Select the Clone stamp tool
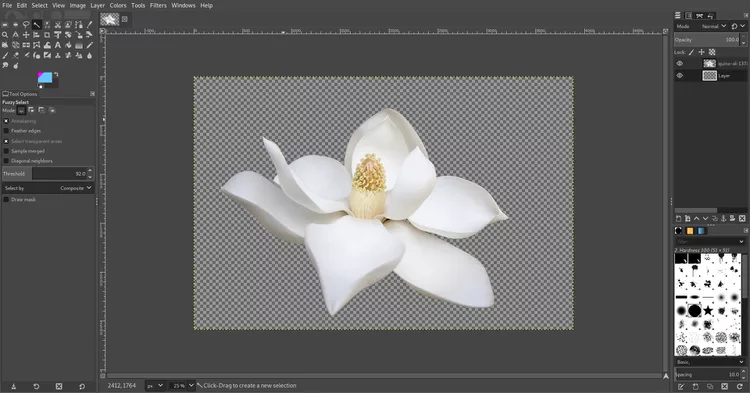 [x=57, y=55]
